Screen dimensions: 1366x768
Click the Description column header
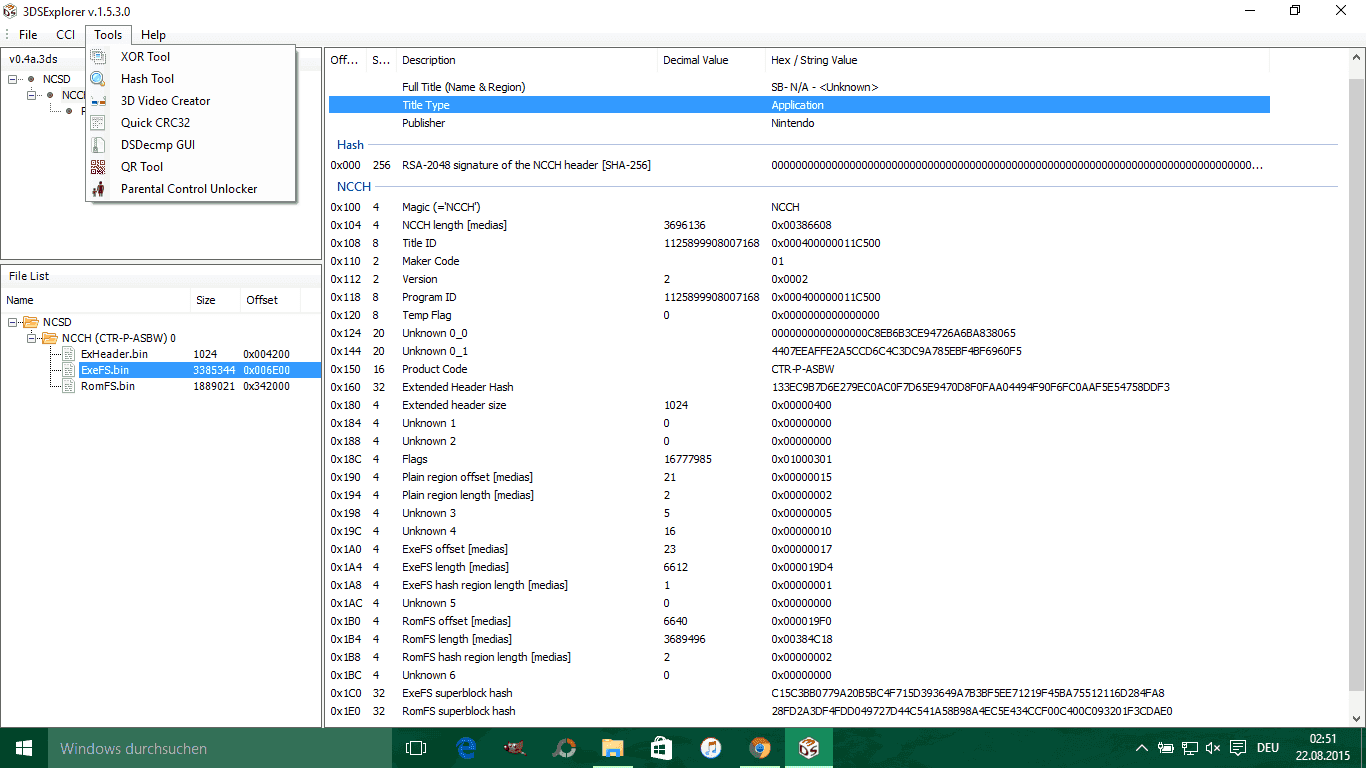pos(526,60)
